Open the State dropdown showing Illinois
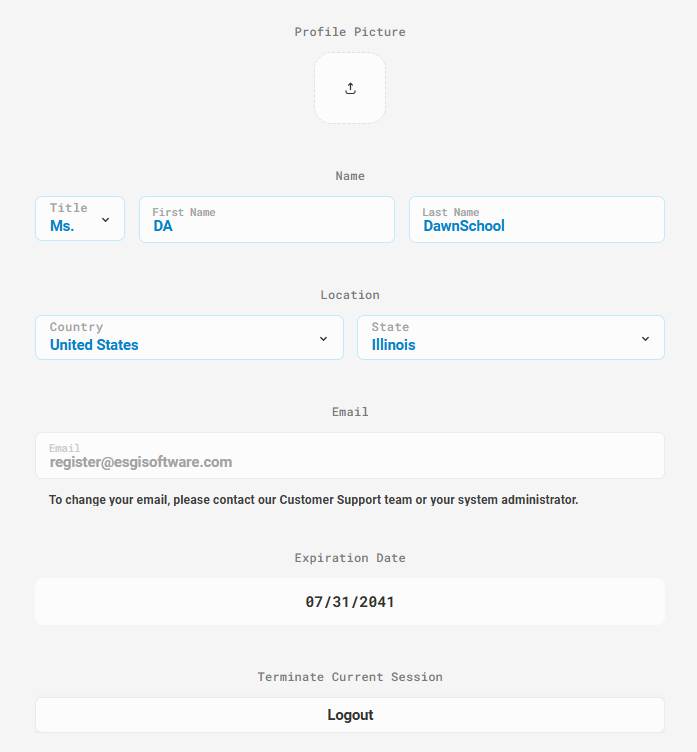 511,338
